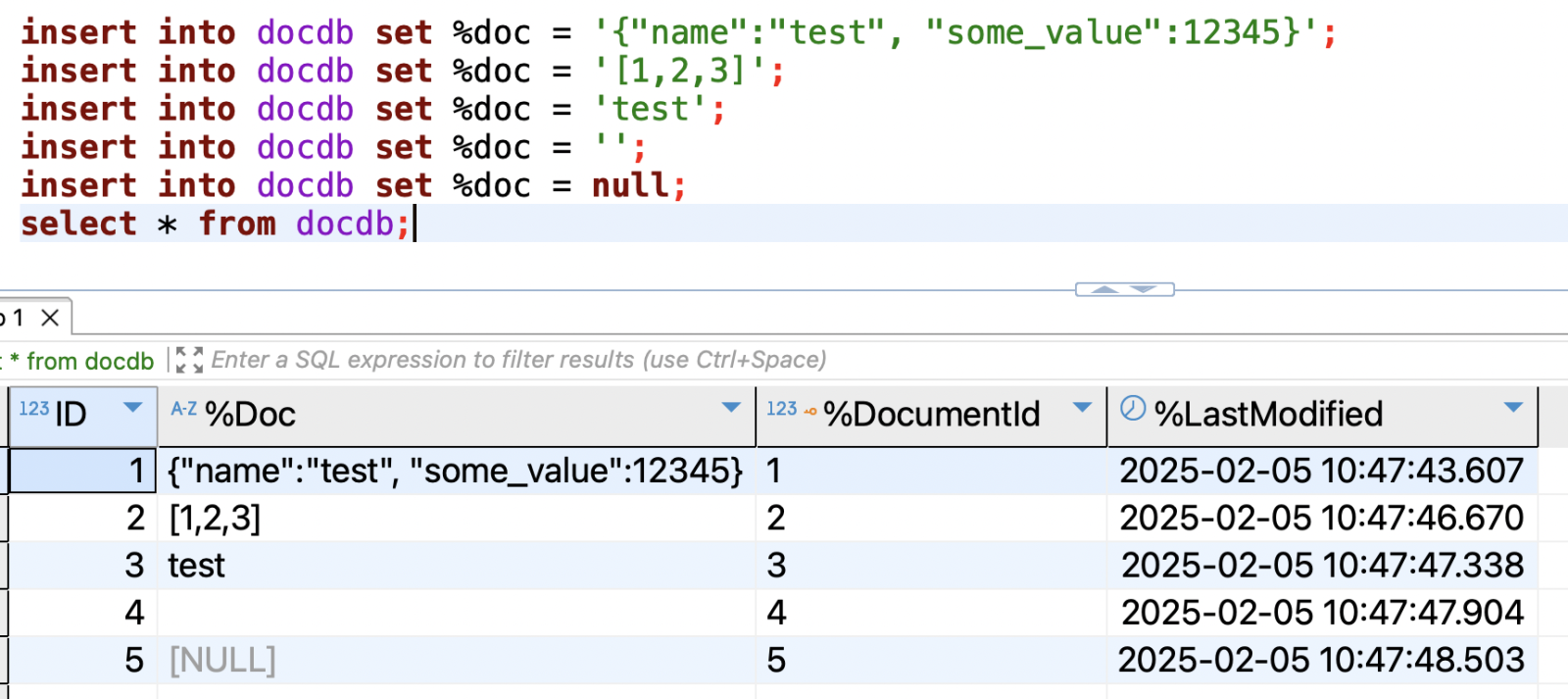Click the expand filter panel icon
Viewport: 1568px width, 699px height.
tap(189, 360)
